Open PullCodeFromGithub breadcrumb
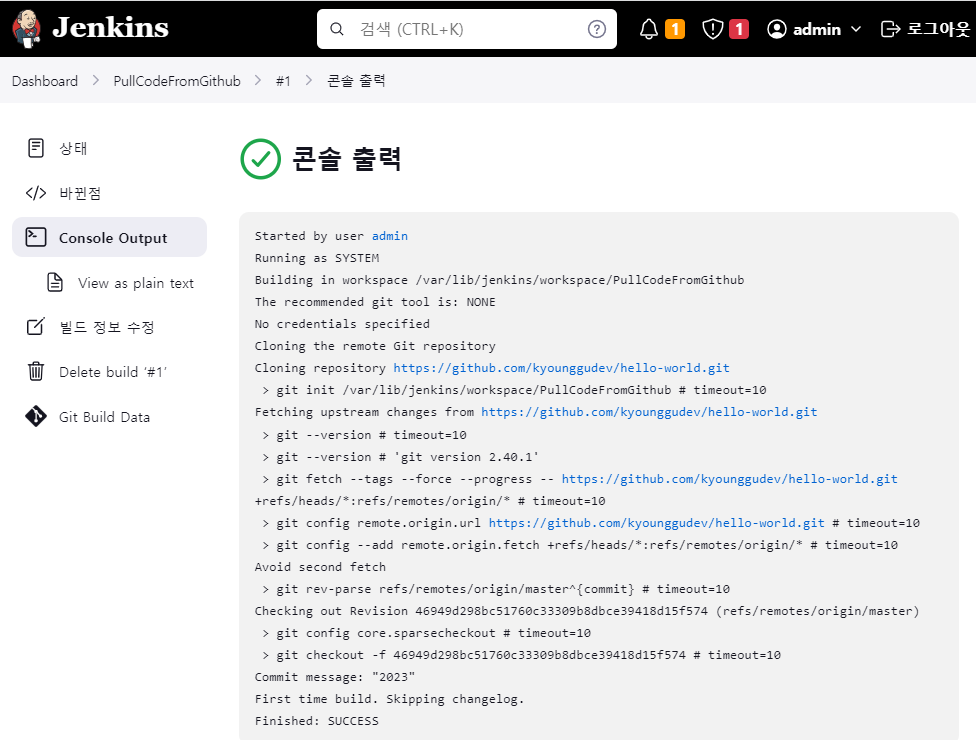The width and height of the screenshot is (976, 740). [177, 81]
